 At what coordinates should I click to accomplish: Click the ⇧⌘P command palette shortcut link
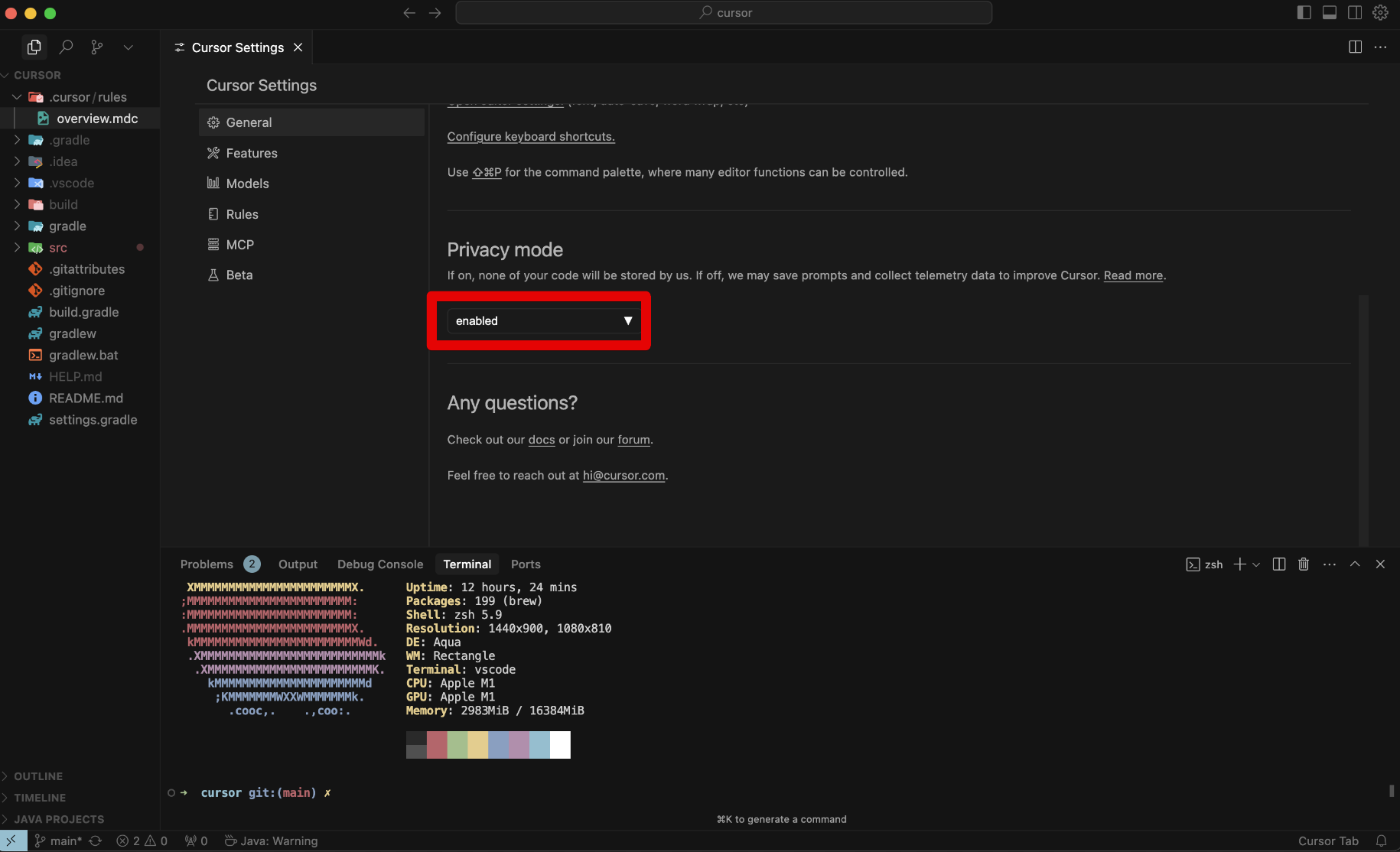(x=487, y=172)
